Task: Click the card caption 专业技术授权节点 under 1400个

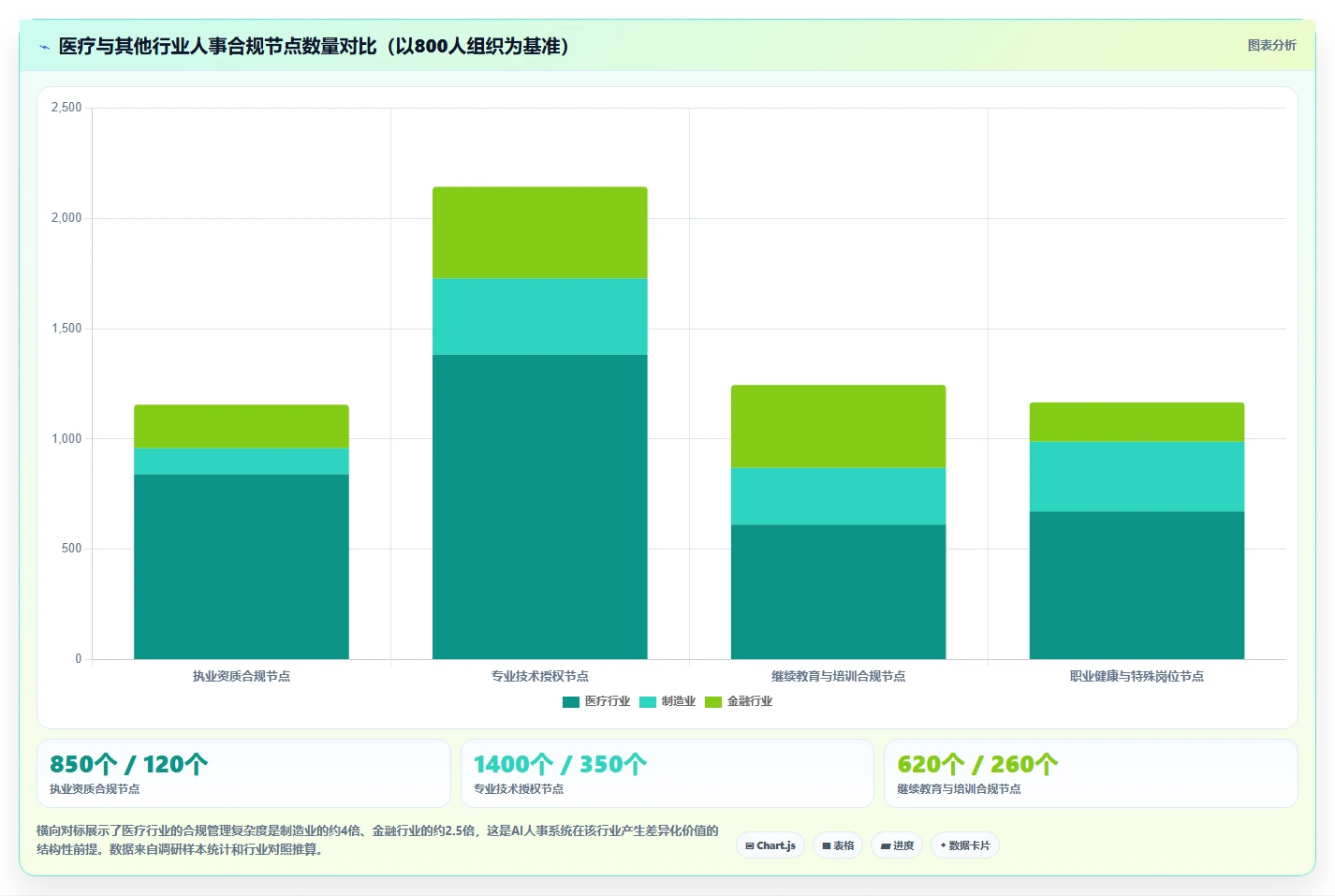Action: point(519,789)
